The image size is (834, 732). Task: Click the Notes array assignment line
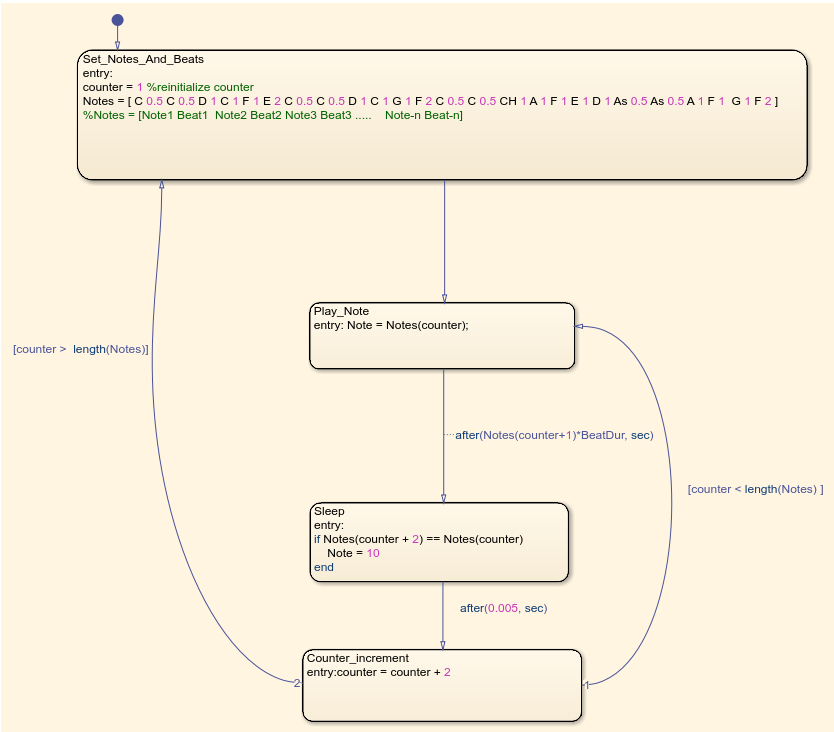pos(430,101)
